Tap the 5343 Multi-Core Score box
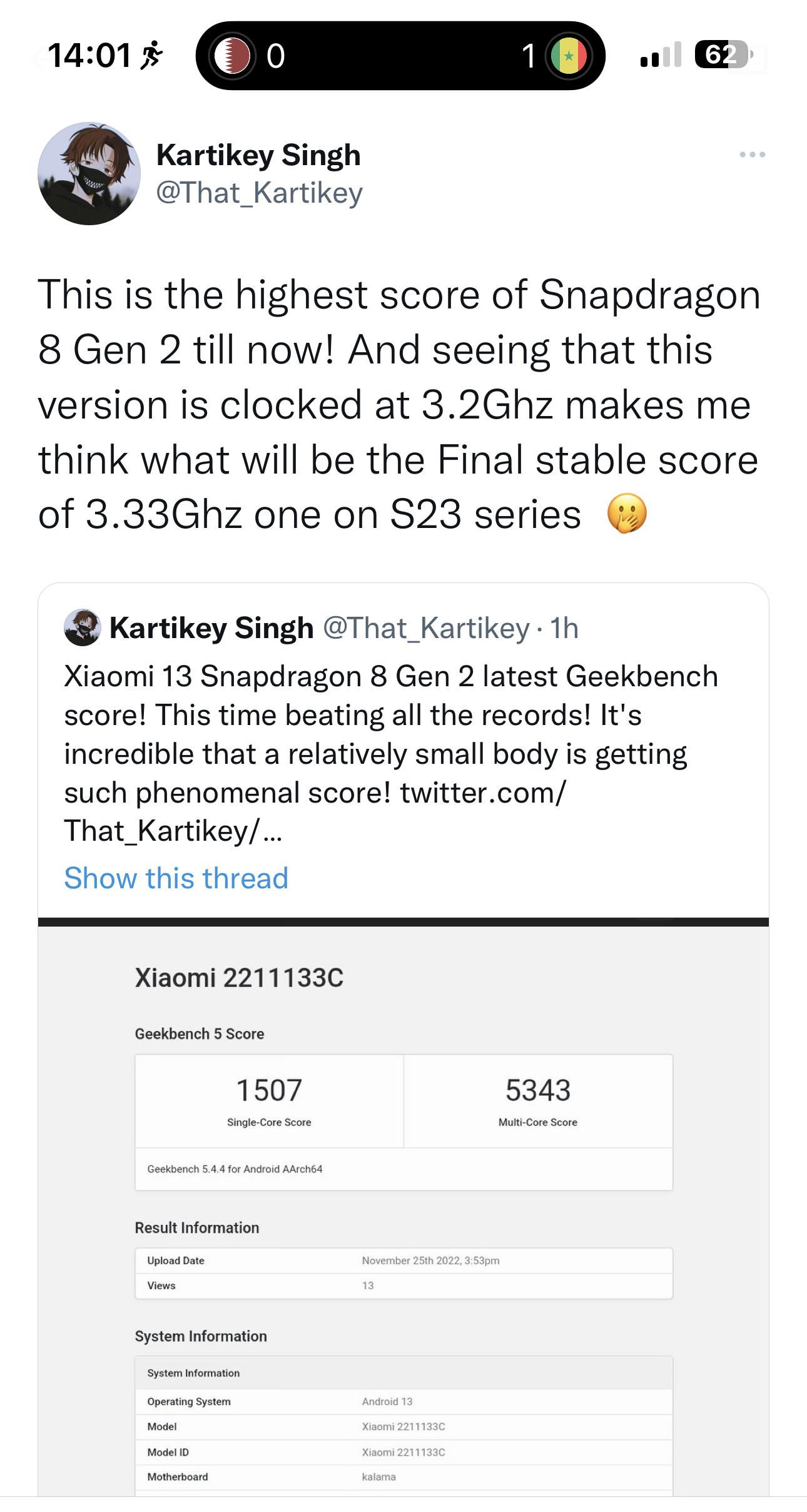Screen dimensions: 807x1512 coord(538,1101)
